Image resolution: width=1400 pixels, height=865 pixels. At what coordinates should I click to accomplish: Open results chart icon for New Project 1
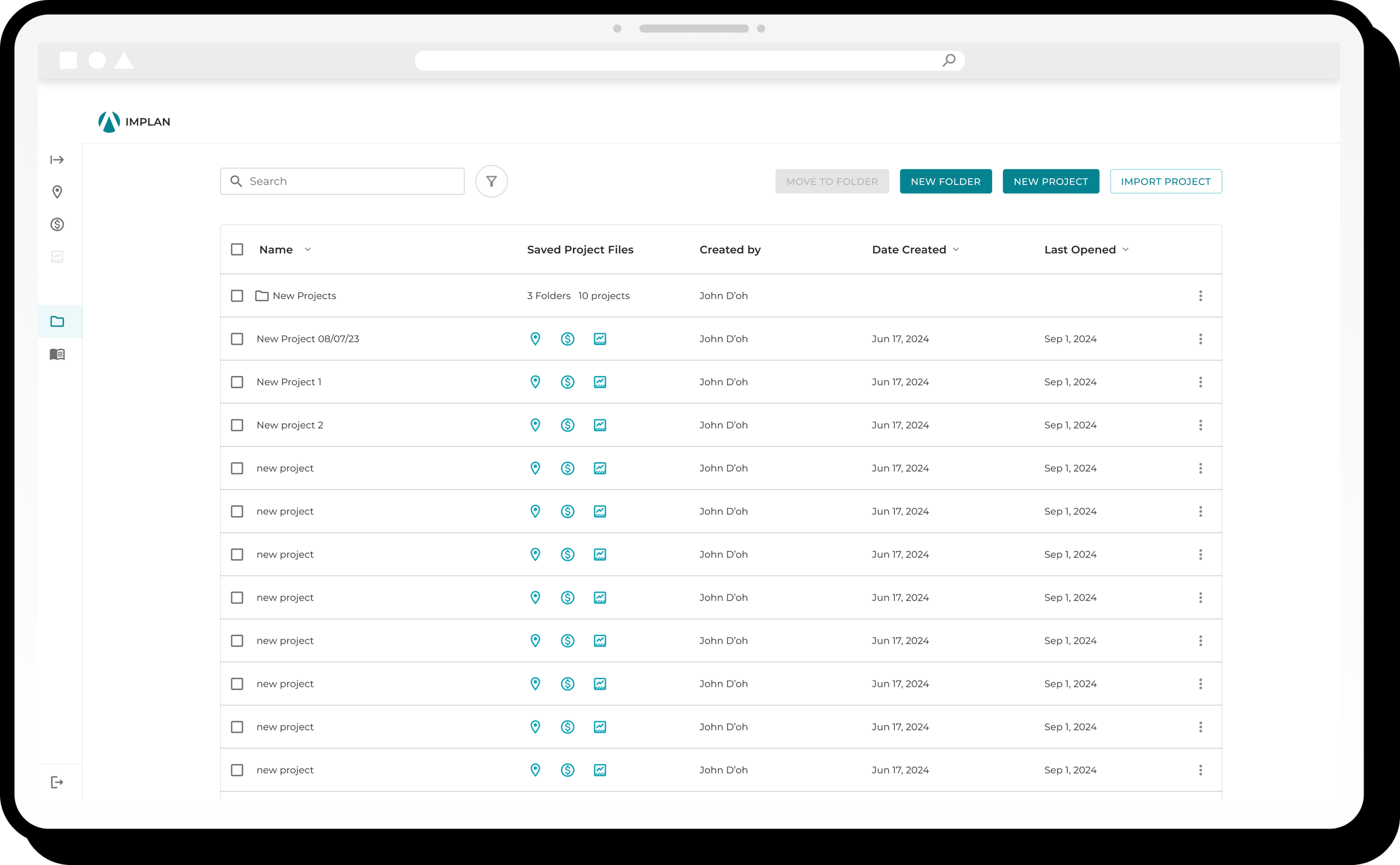600,382
